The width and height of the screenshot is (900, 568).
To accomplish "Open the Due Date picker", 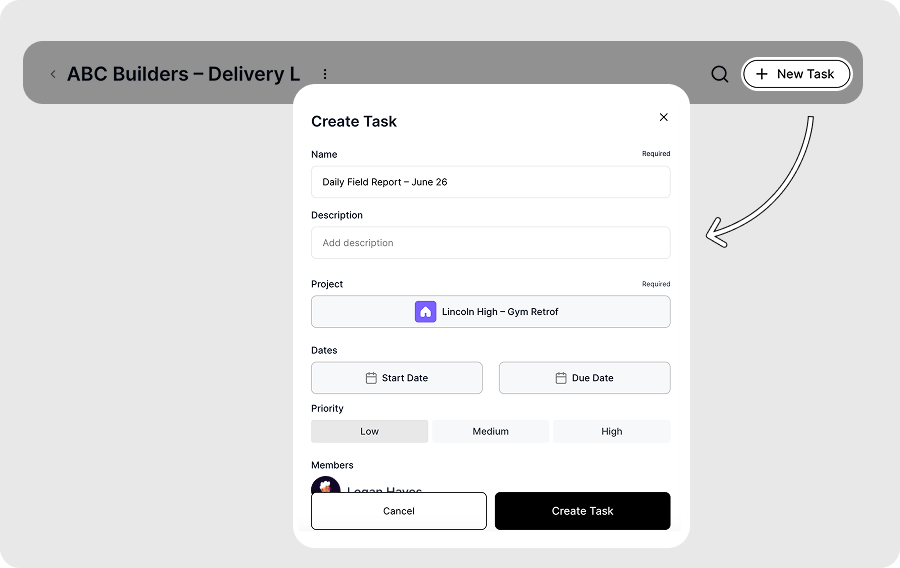I will point(584,378).
